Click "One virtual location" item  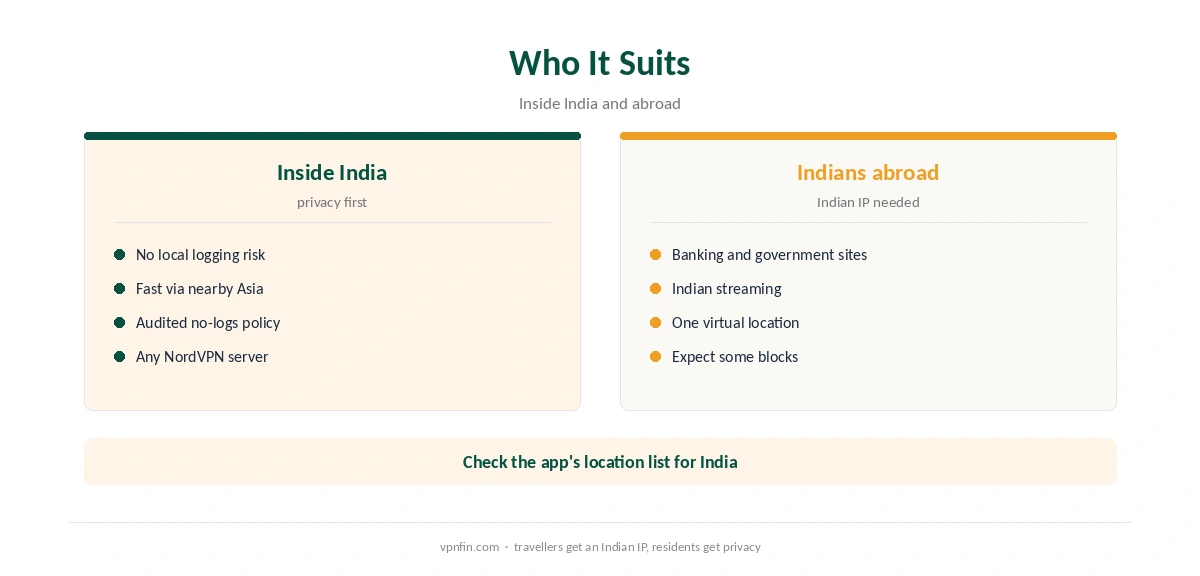pyautogui.click(x=735, y=323)
